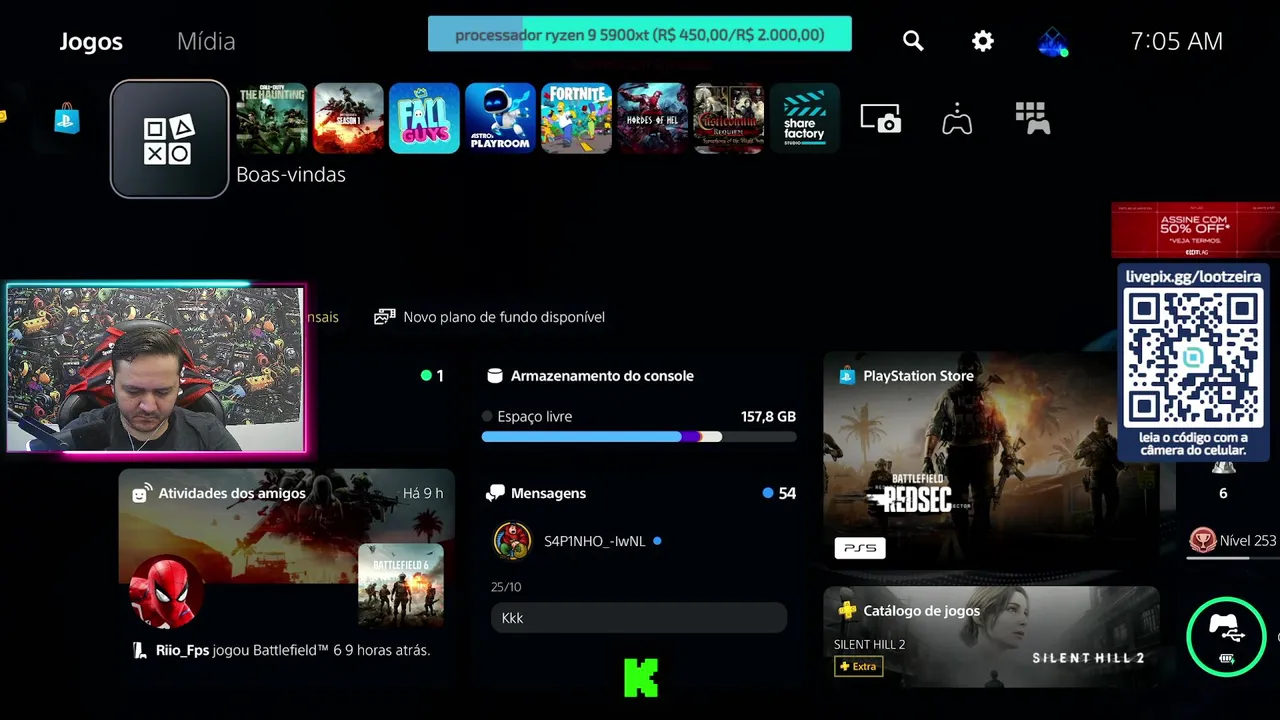Select the Boas-vindas home tile

coord(170,139)
